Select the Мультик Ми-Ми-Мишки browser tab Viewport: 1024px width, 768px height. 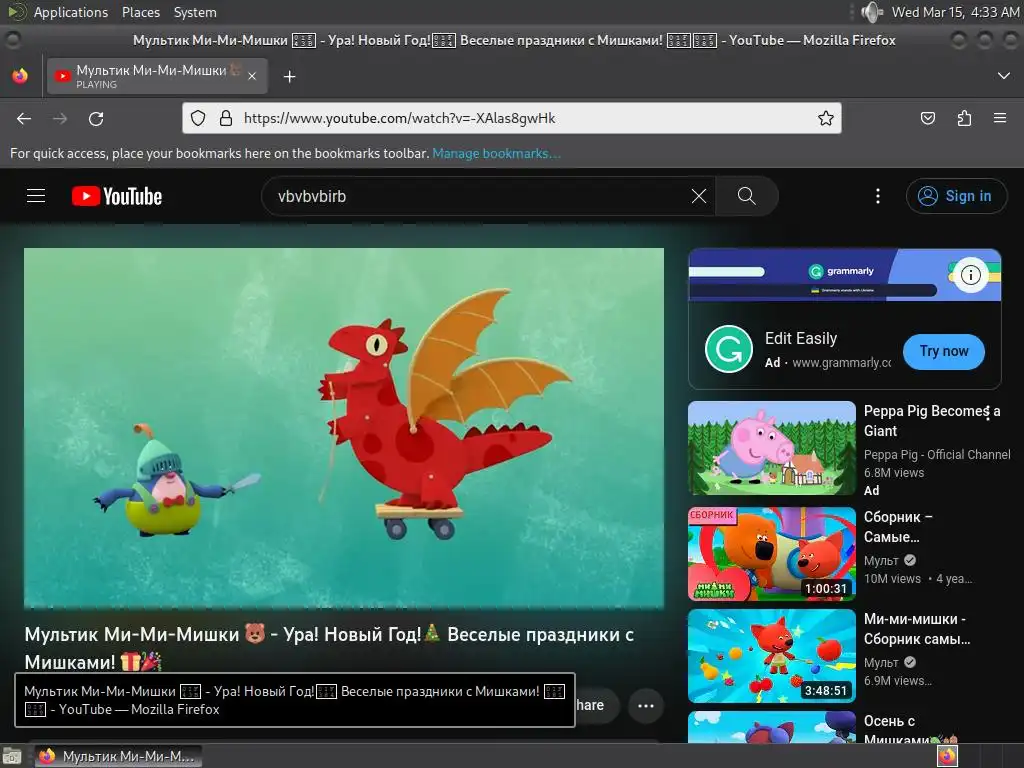(x=157, y=76)
